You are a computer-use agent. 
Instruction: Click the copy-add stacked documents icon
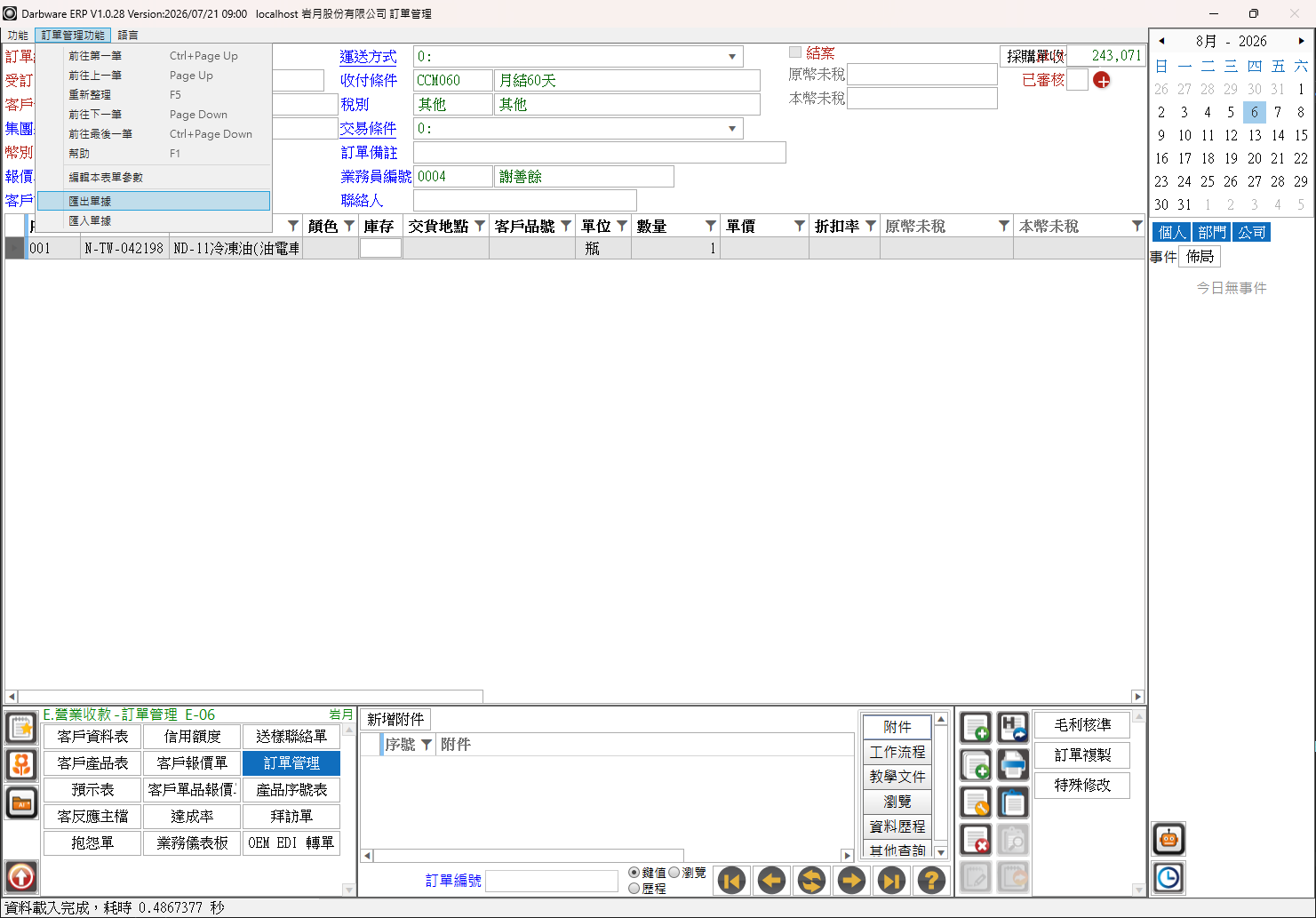pyautogui.click(x=976, y=765)
